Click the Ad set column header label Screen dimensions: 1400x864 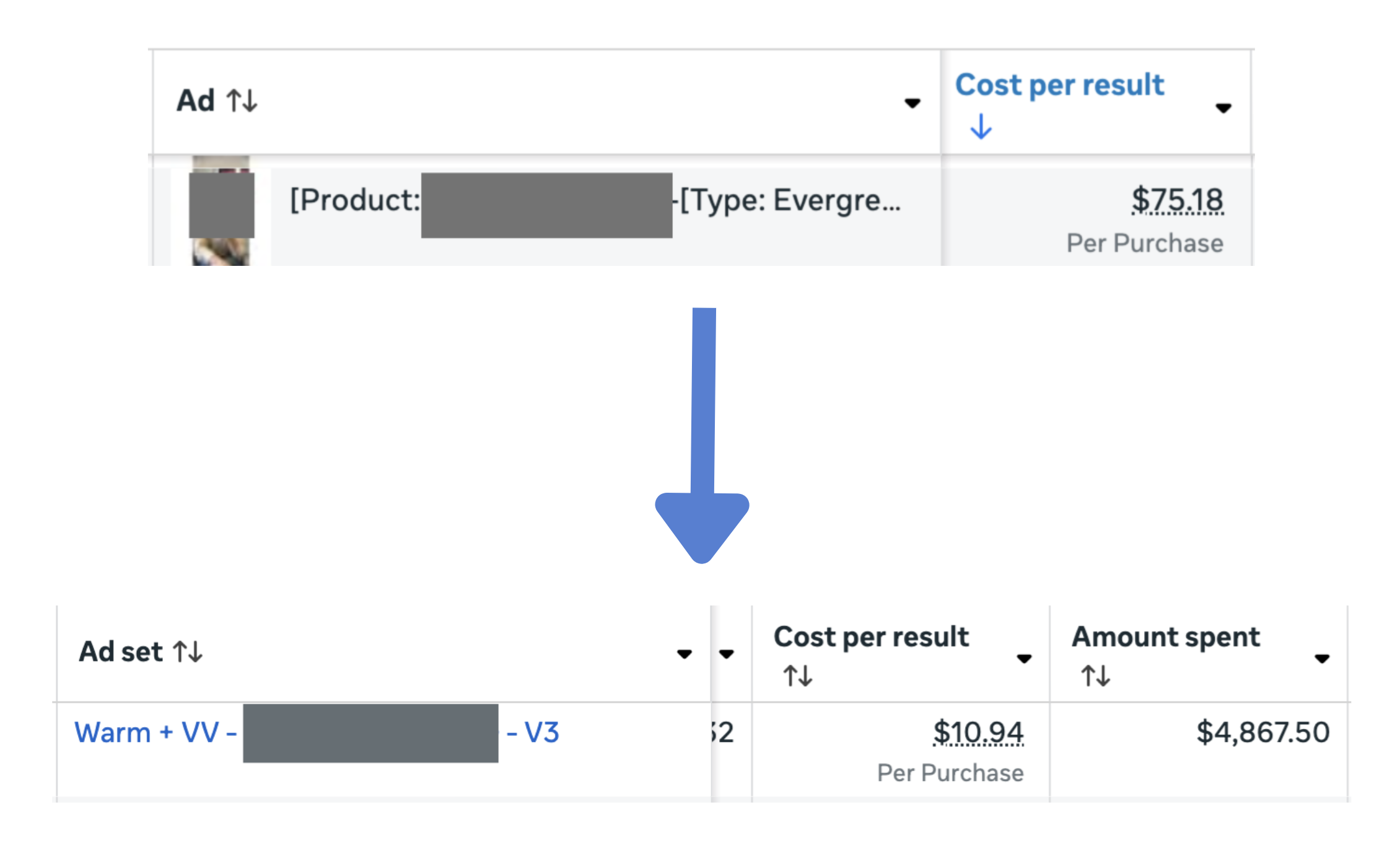pos(121,652)
